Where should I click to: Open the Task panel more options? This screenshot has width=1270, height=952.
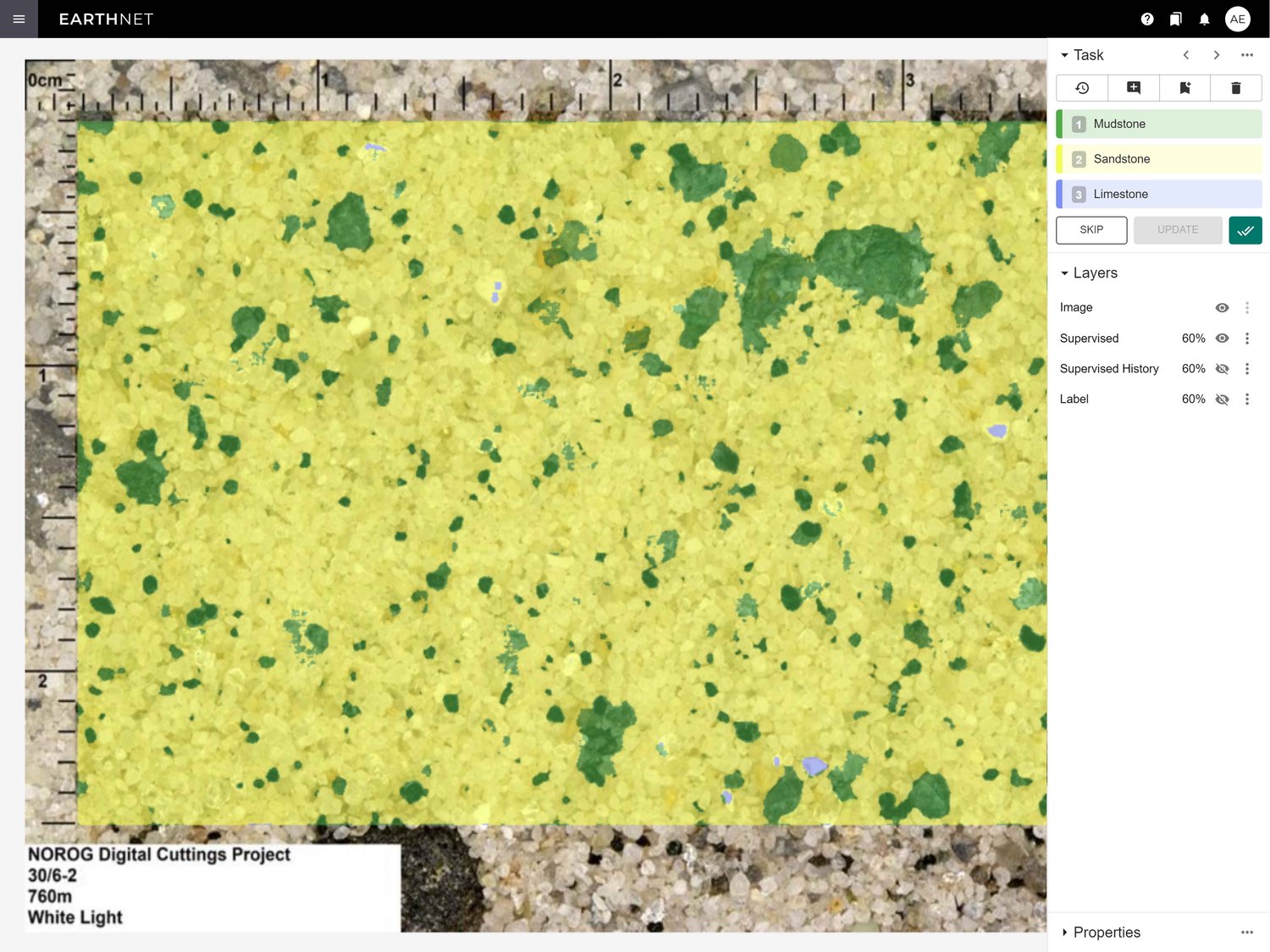(1247, 55)
